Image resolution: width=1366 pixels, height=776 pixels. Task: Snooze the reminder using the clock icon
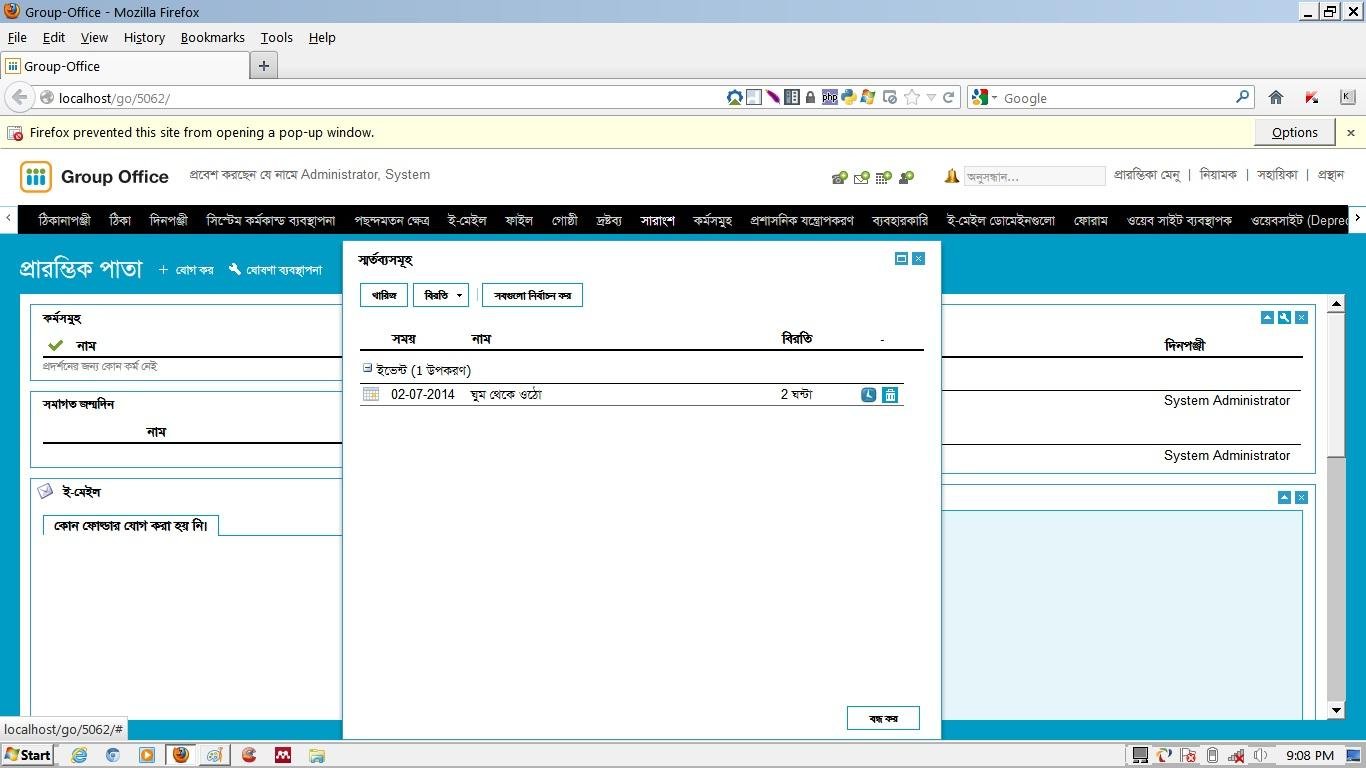868,394
